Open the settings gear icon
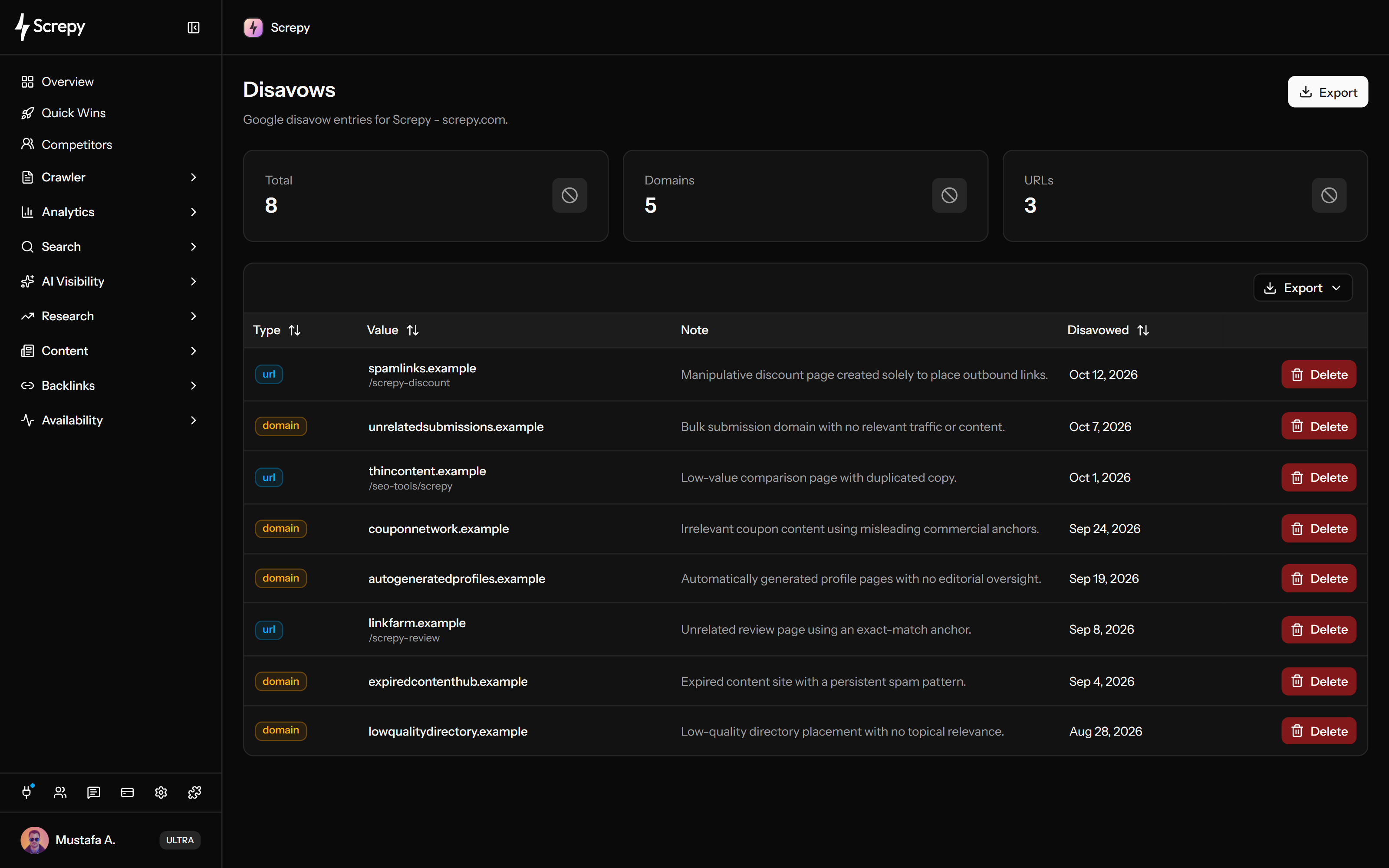The width and height of the screenshot is (1389, 868). (161, 792)
